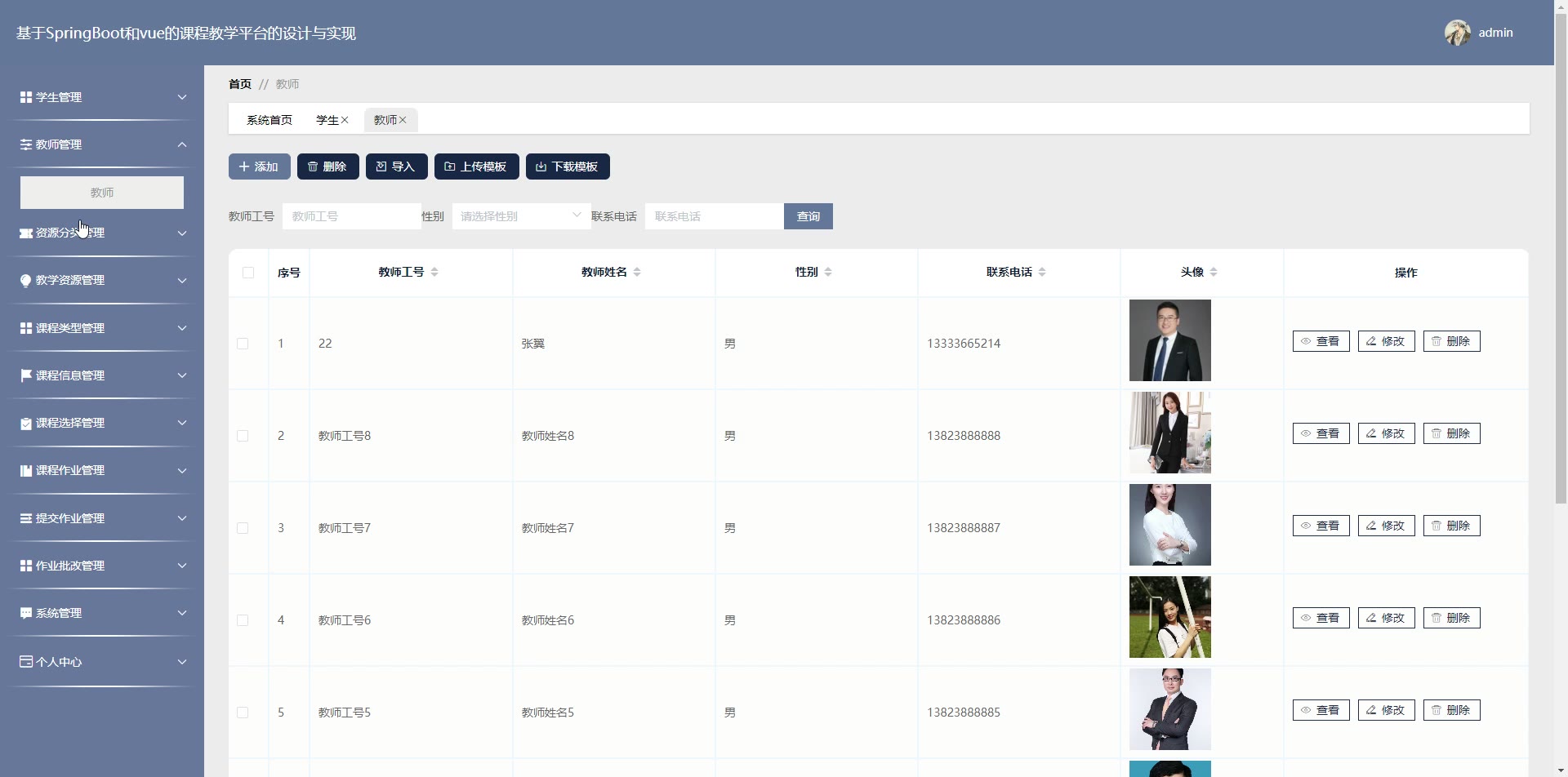Click the 删除 button in the toolbar
Screen dimensions: 1568x777
[x=327, y=166]
